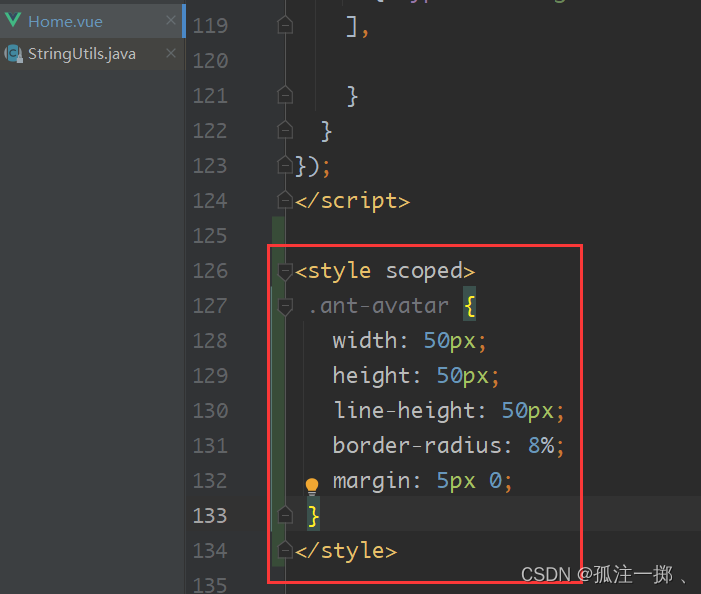This screenshot has height=594, width=701.
Task: Click the Vue file icon on Home.vue
Action: click(13, 20)
